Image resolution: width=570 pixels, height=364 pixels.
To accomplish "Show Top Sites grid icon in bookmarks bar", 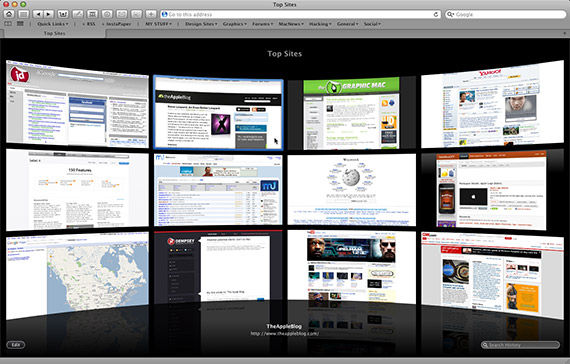I will (20, 24).
